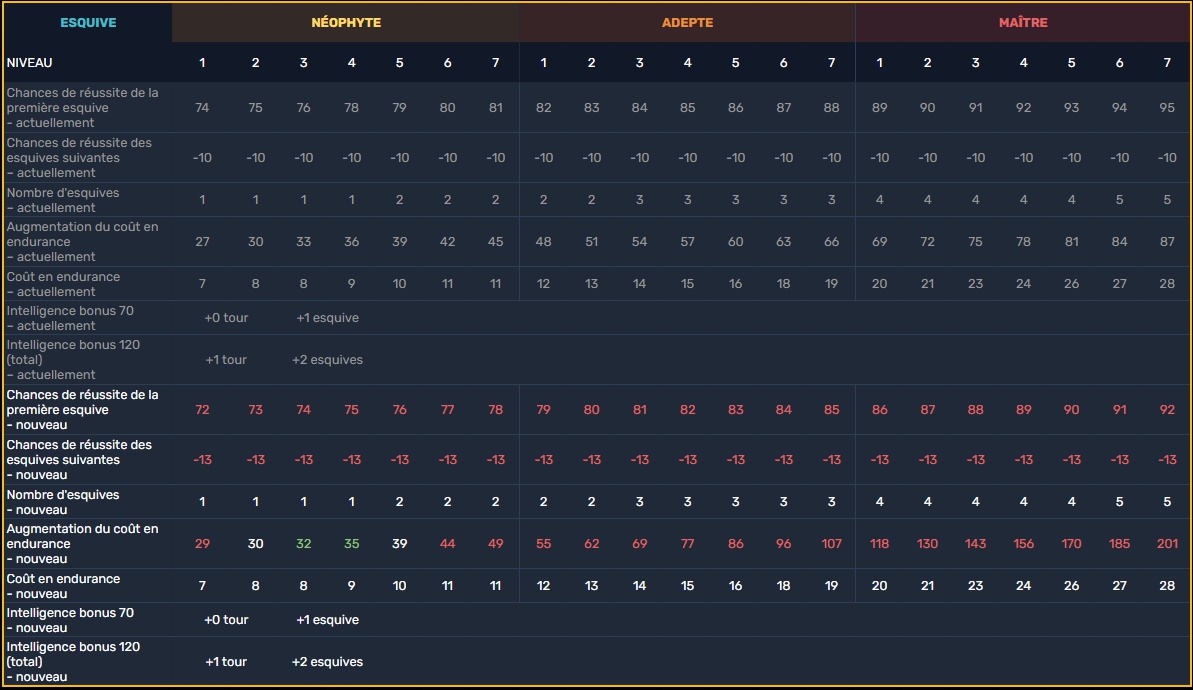Click 'Augmentation du coût en endurance – actuellement' label

[82, 241]
